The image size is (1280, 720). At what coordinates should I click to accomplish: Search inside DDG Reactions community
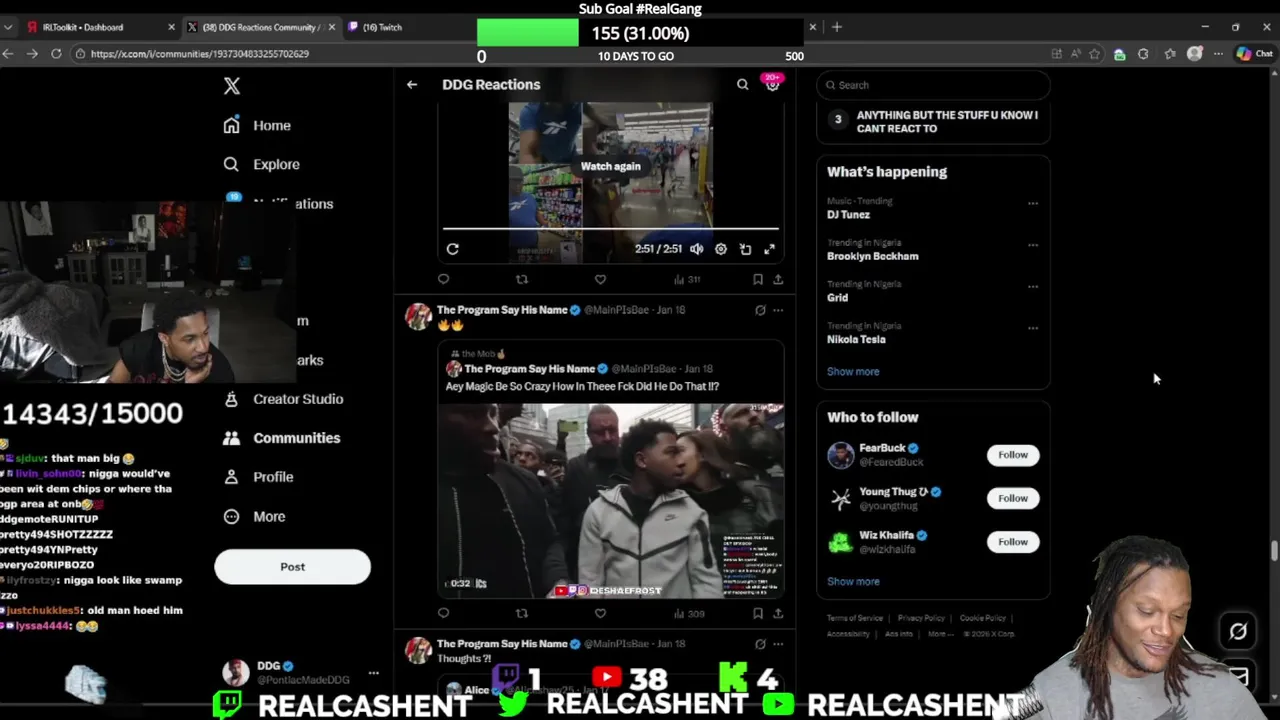click(x=742, y=85)
